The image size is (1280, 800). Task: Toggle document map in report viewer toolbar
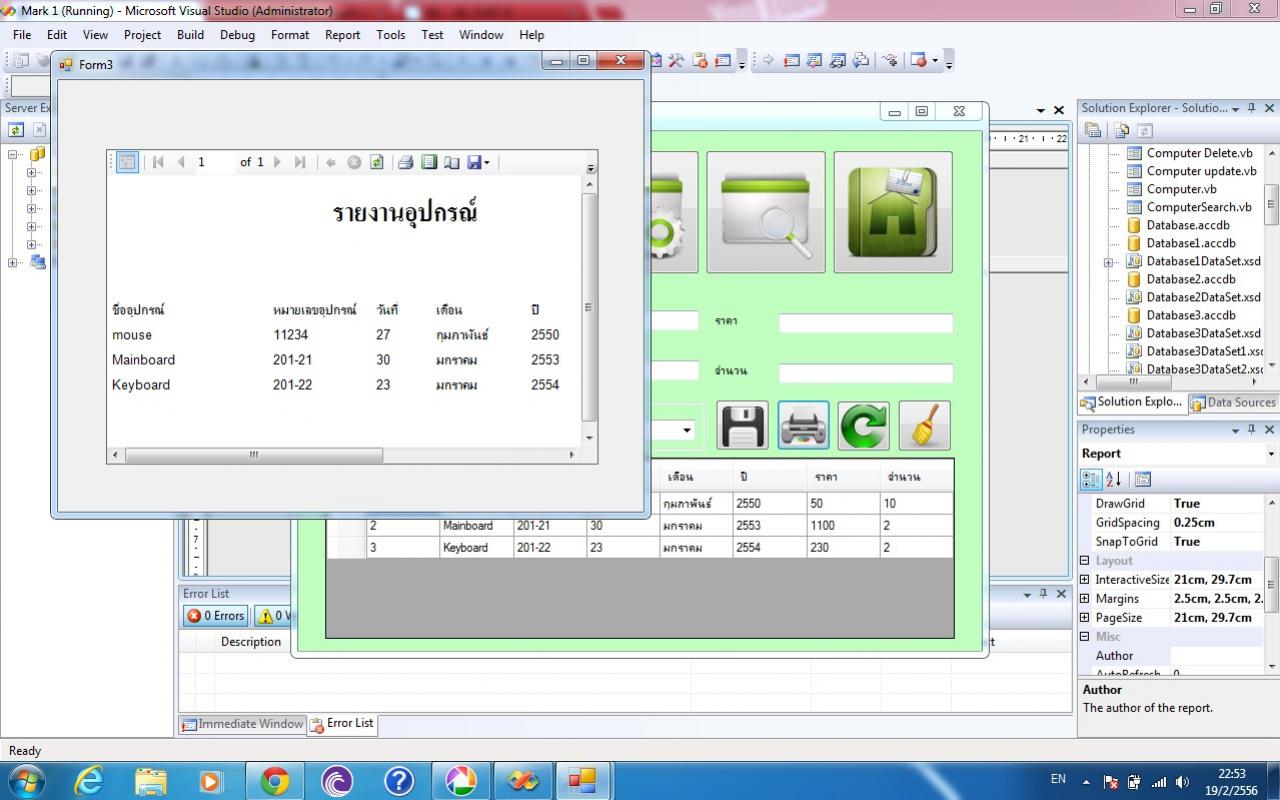[127, 162]
